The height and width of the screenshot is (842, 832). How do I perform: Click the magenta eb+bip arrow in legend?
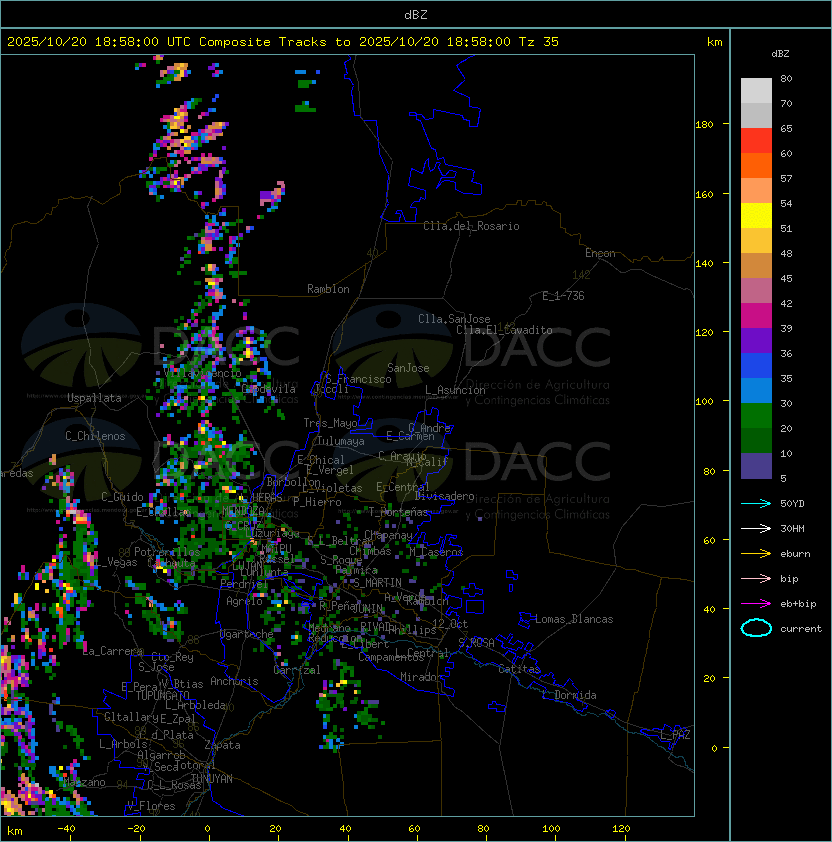756,604
